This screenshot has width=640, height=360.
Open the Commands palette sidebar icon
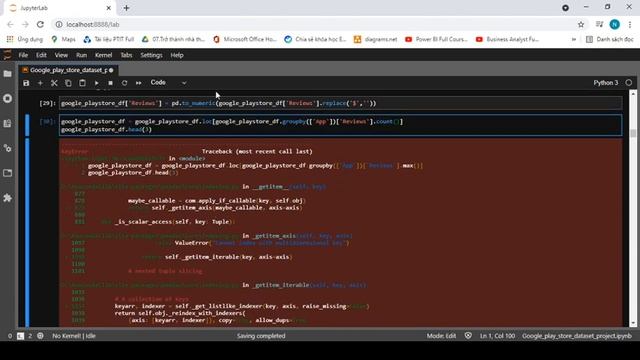tap(7, 123)
